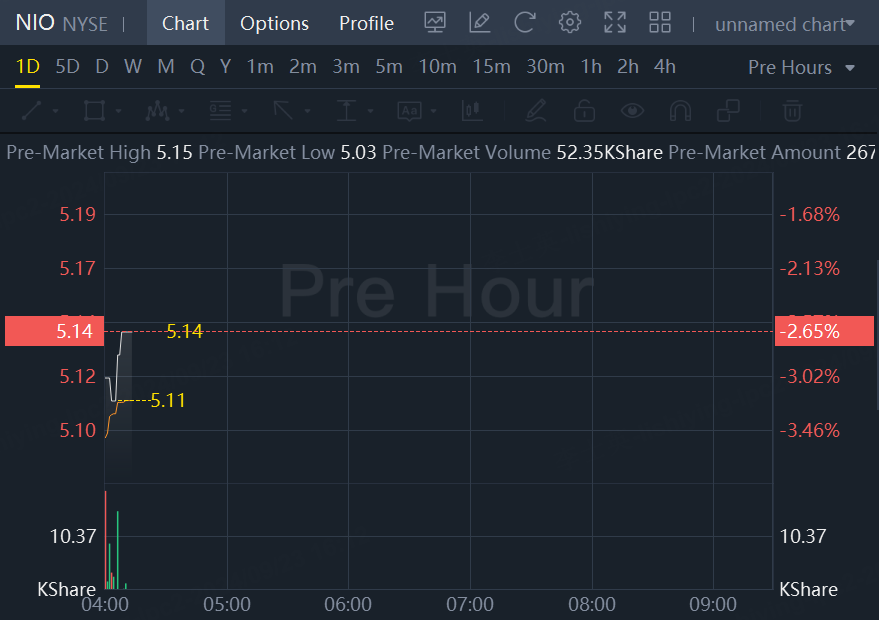Open chart settings gear icon

(x=570, y=22)
